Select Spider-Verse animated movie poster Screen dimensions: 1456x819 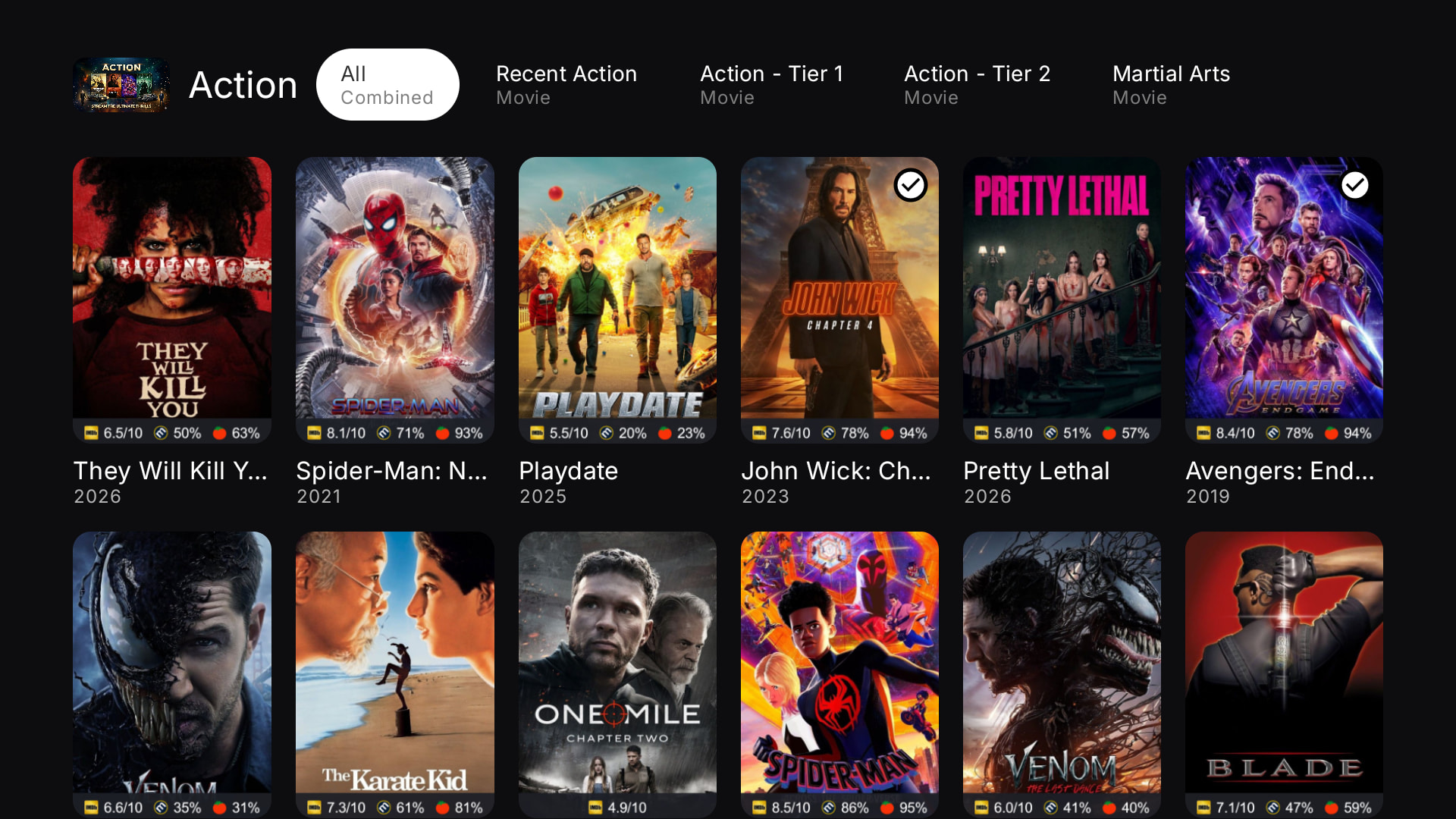click(x=839, y=663)
